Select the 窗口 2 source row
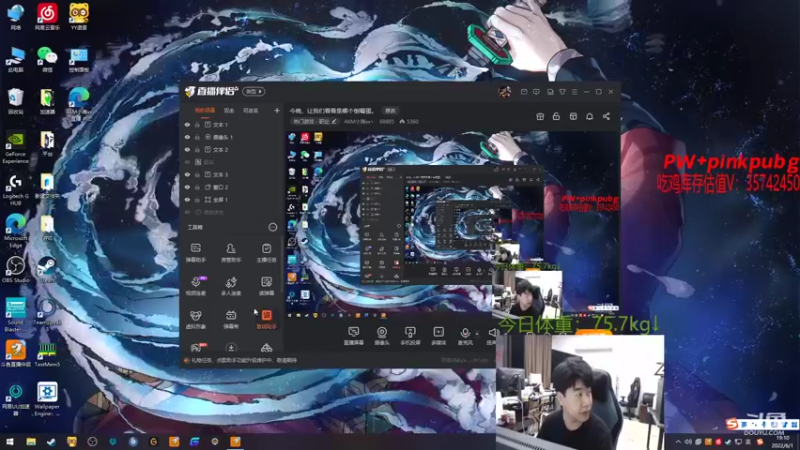The image size is (800, 450). (x=232, y=187)
